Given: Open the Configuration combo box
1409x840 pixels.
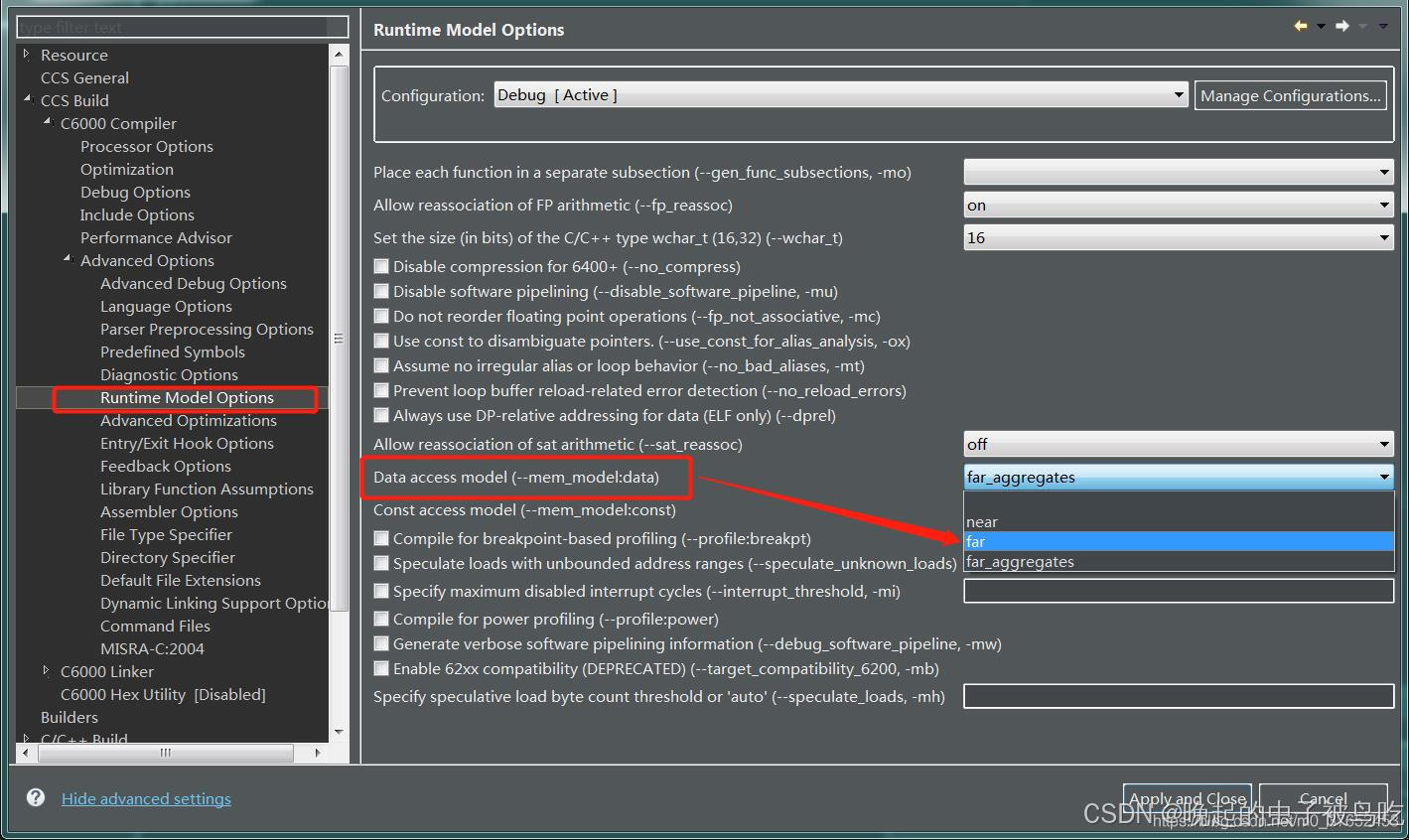Looking at the screenshot, I should pyautogui.click(x=1178, y=94).
